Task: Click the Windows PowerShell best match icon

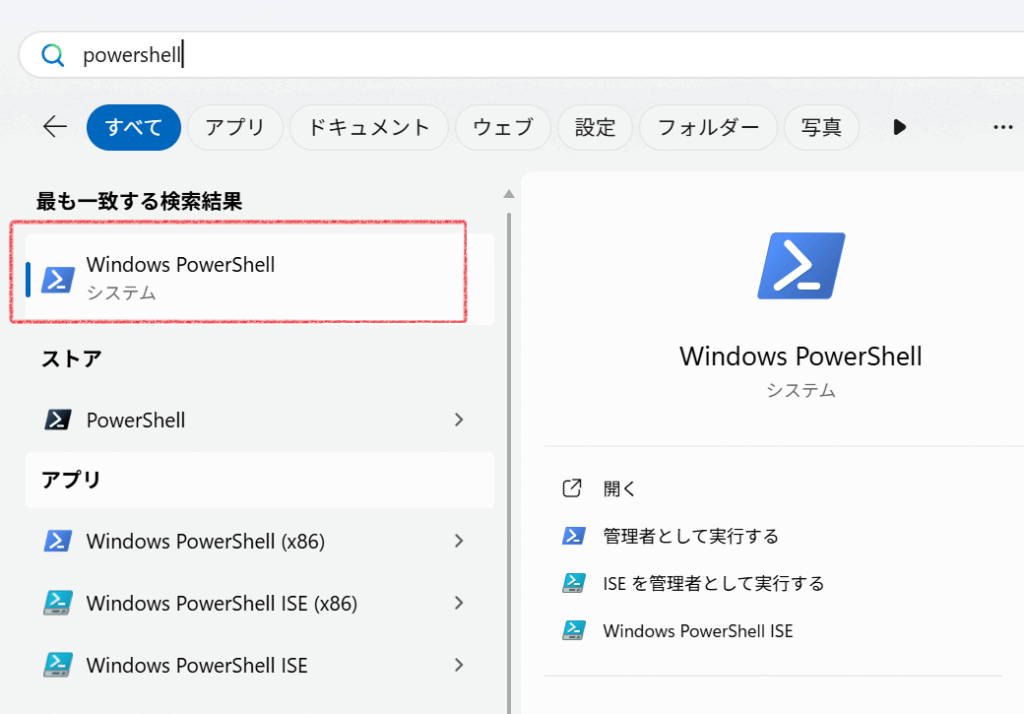Action: point(58,279)
